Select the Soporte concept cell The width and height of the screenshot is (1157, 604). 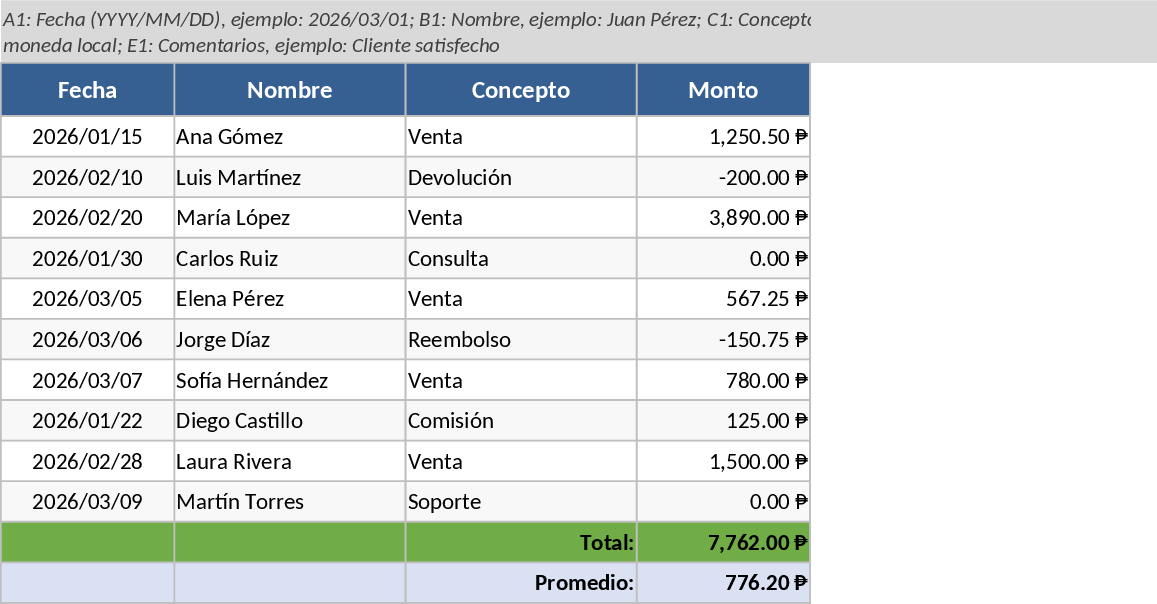[520, 502]
